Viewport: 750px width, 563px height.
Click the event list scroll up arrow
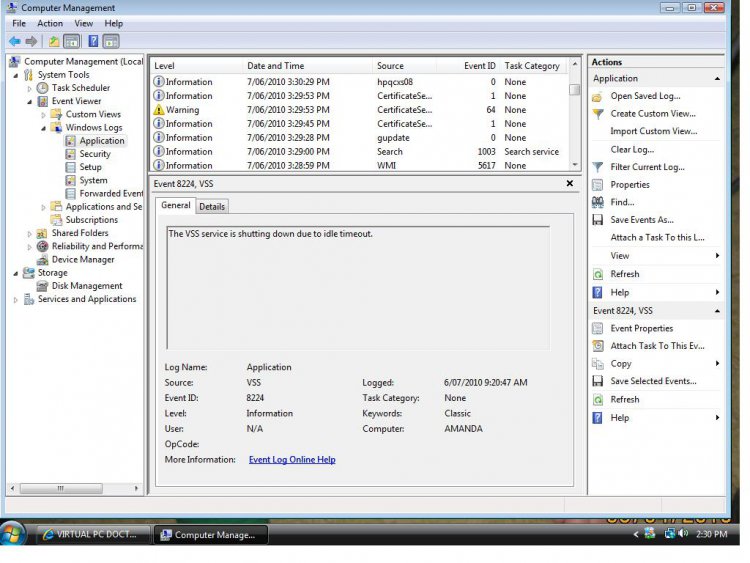[575, 64]
